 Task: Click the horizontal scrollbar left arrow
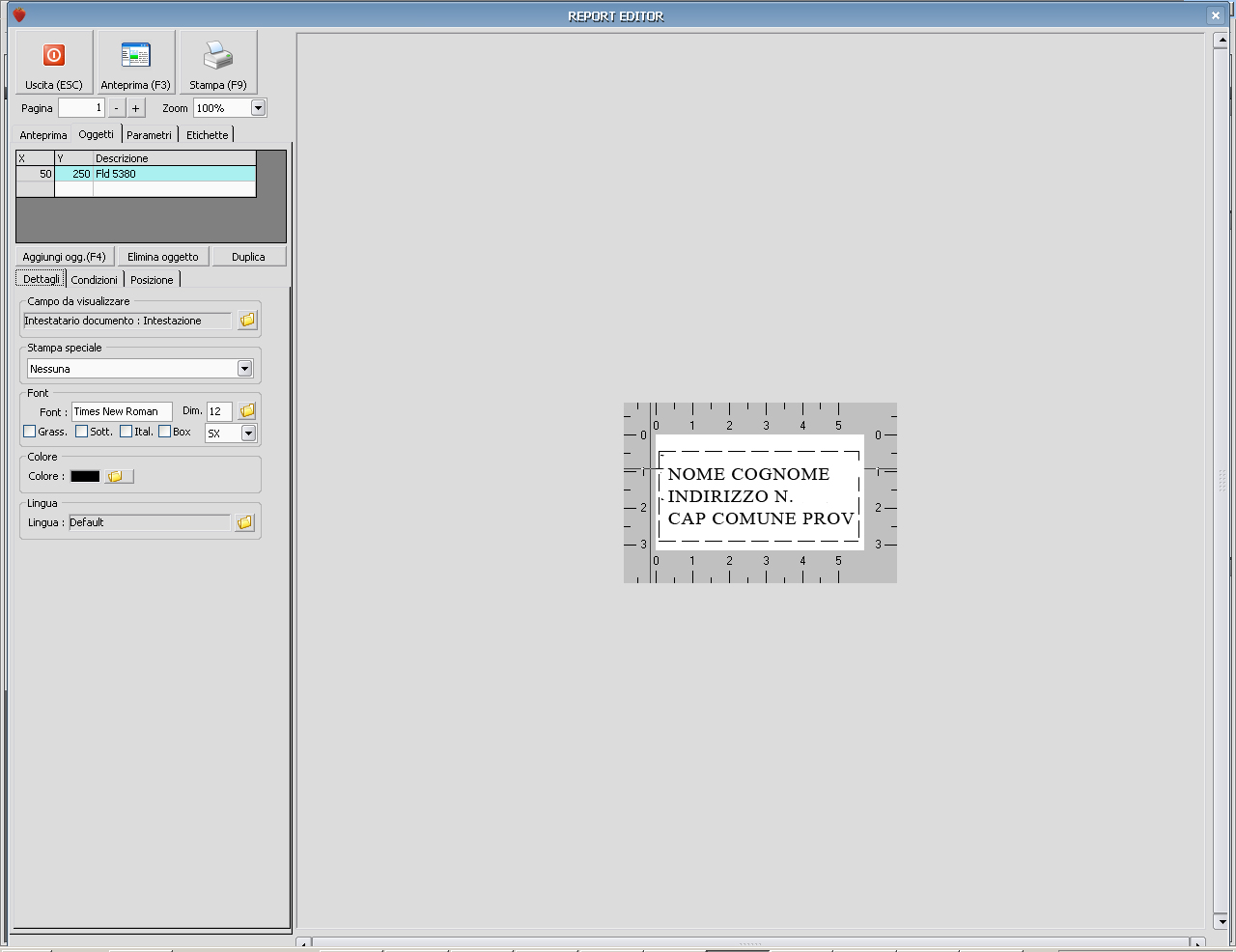click(x=303, y=943)
